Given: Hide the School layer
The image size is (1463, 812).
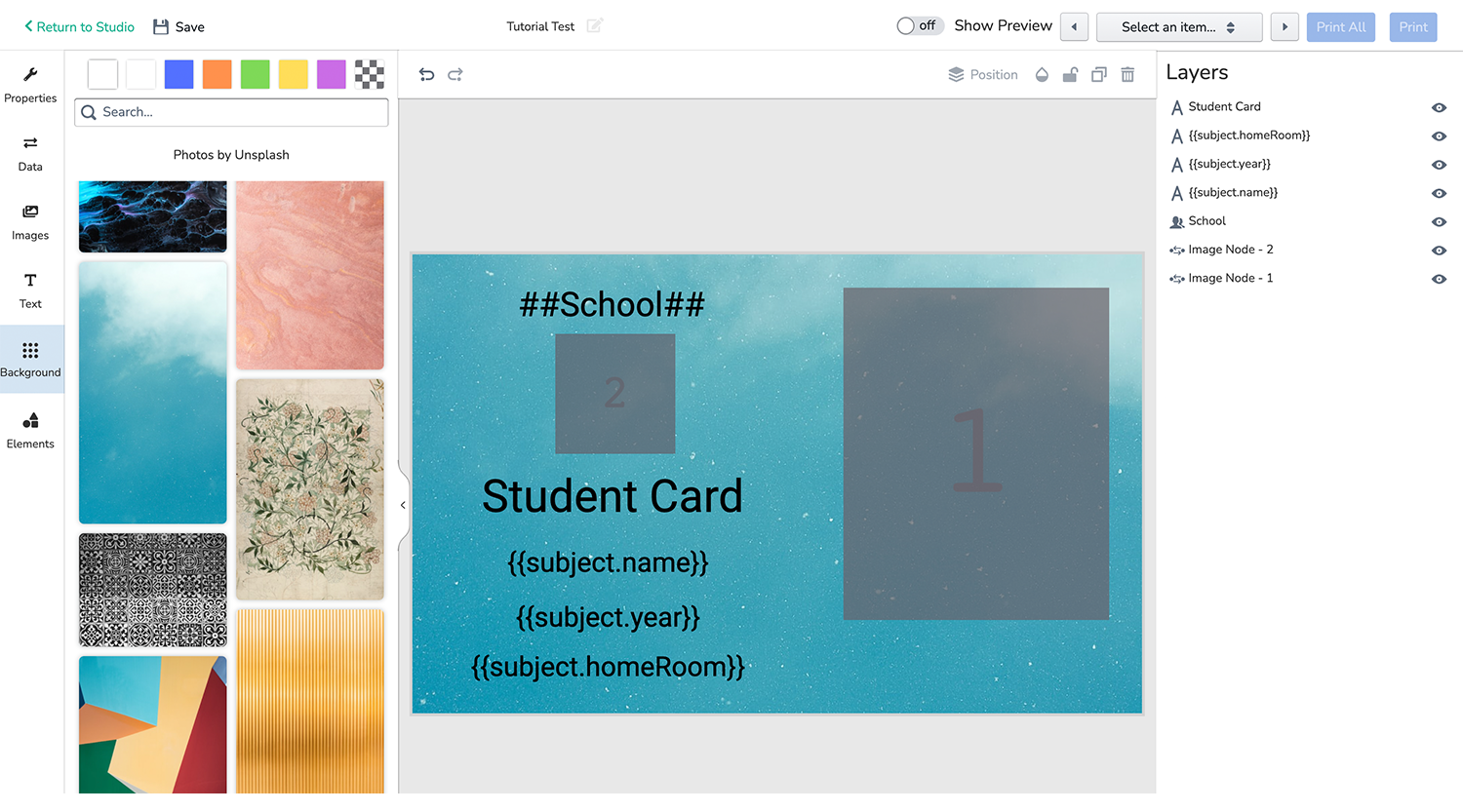Looking at the screenshot, I should coord(1439,221).
